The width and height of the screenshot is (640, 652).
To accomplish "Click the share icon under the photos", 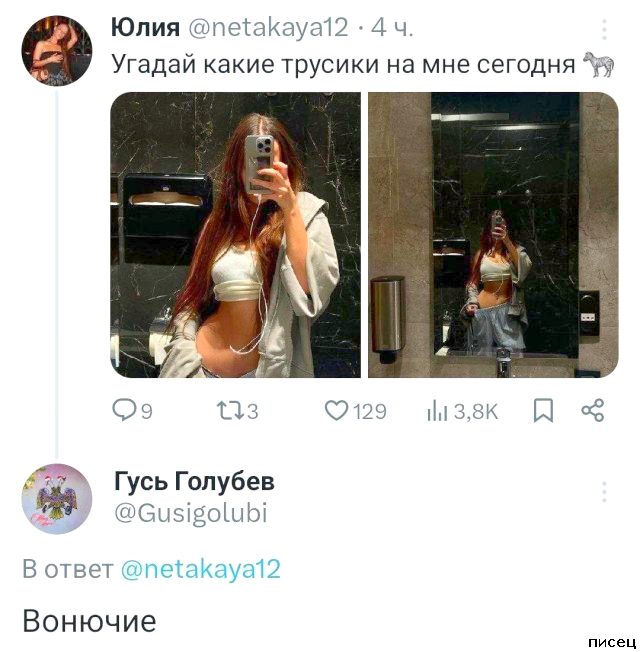I will pos(593,410).
